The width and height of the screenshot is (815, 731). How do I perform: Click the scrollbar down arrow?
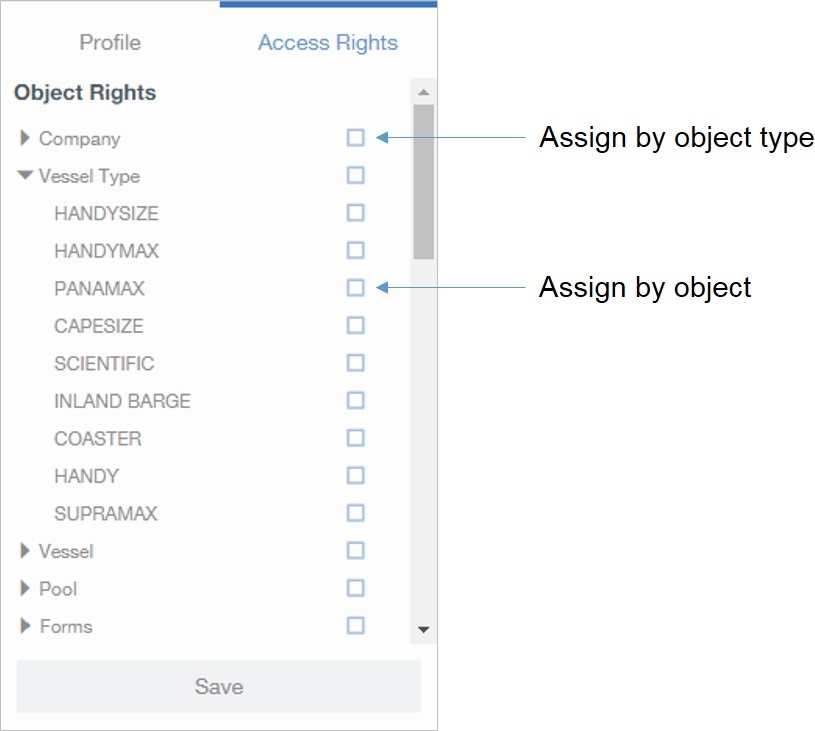click(x=422, y=630)
